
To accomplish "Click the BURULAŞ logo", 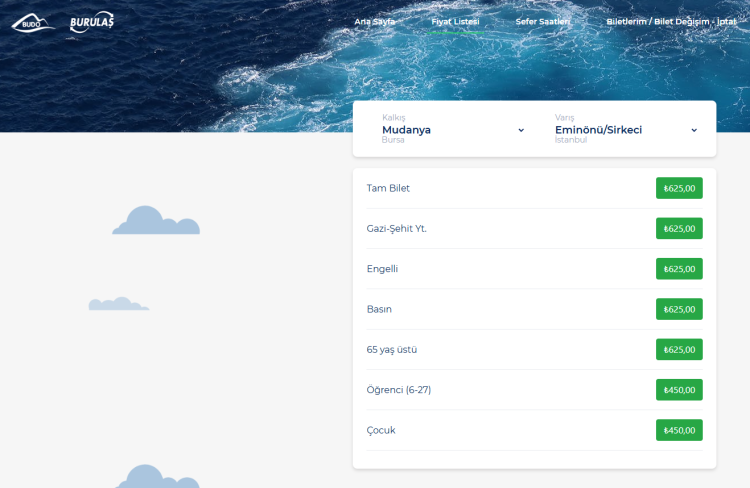I will coord(92,21).
